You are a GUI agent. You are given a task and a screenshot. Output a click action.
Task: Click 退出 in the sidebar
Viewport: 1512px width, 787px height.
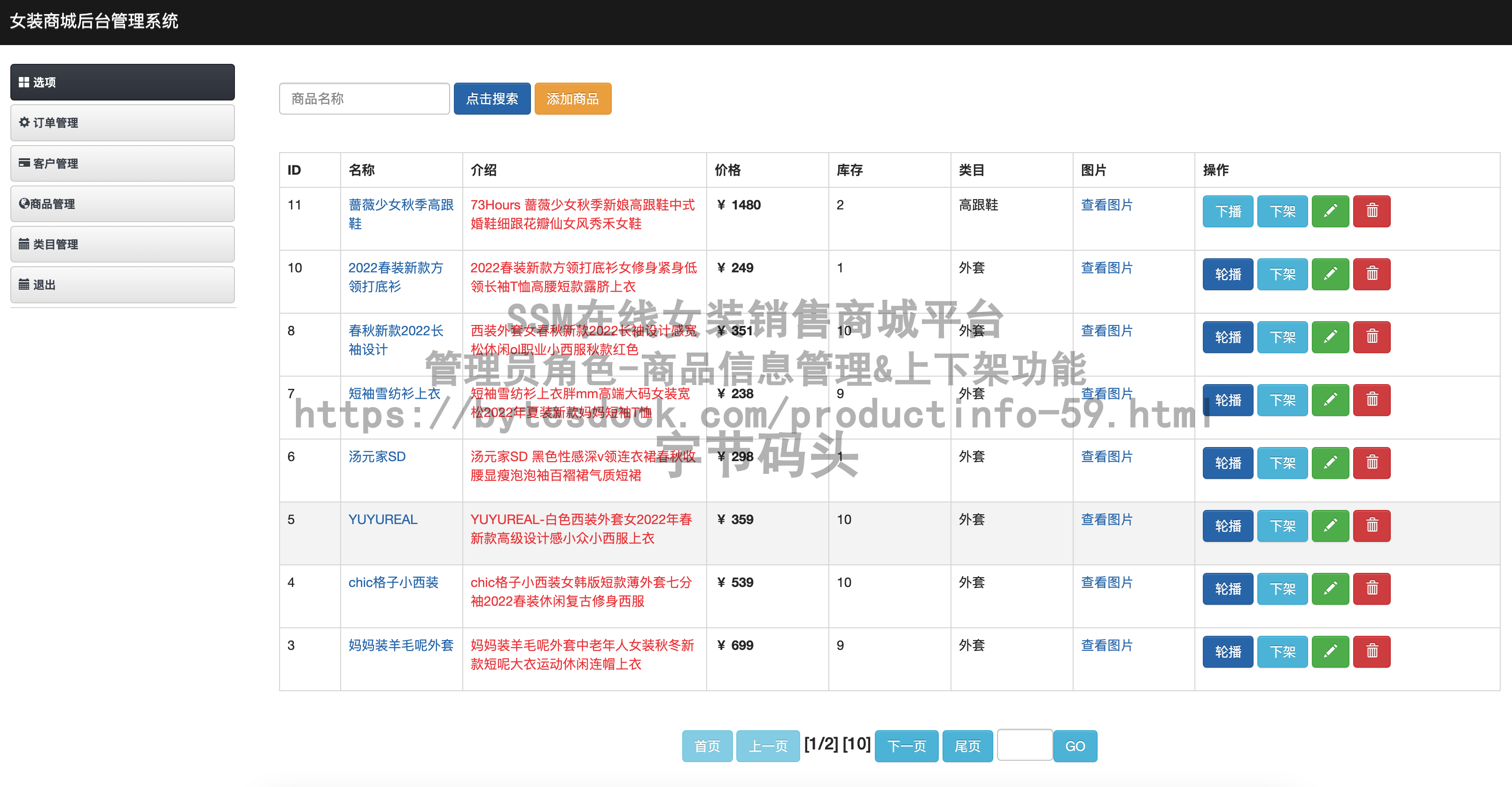point(122,285)
